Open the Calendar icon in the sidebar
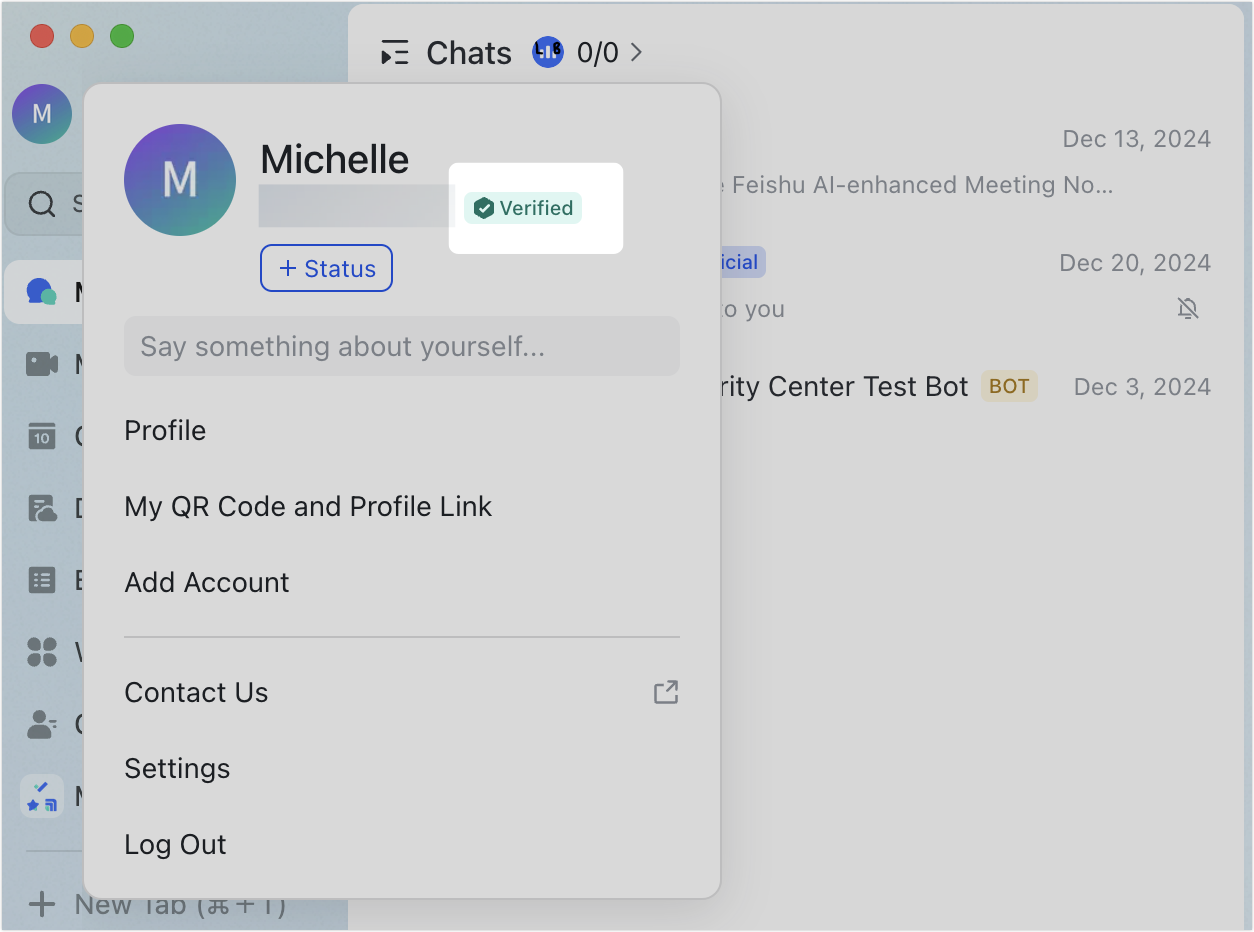The height and width of the screenshot is (932, 1254). pyautogui.click(x=41, y=436)
